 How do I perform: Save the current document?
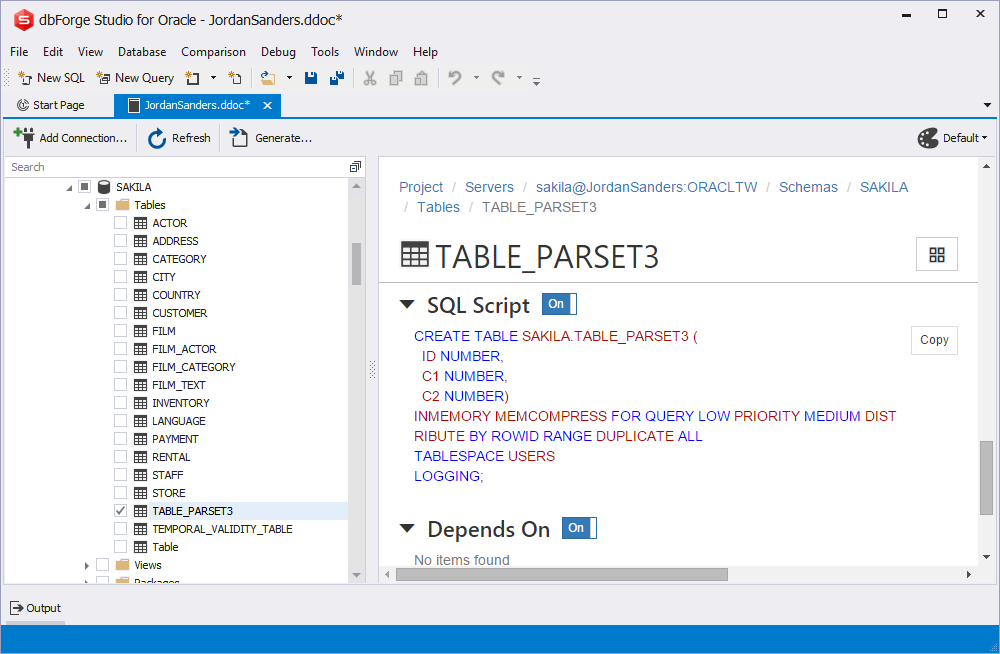[311, 77]
